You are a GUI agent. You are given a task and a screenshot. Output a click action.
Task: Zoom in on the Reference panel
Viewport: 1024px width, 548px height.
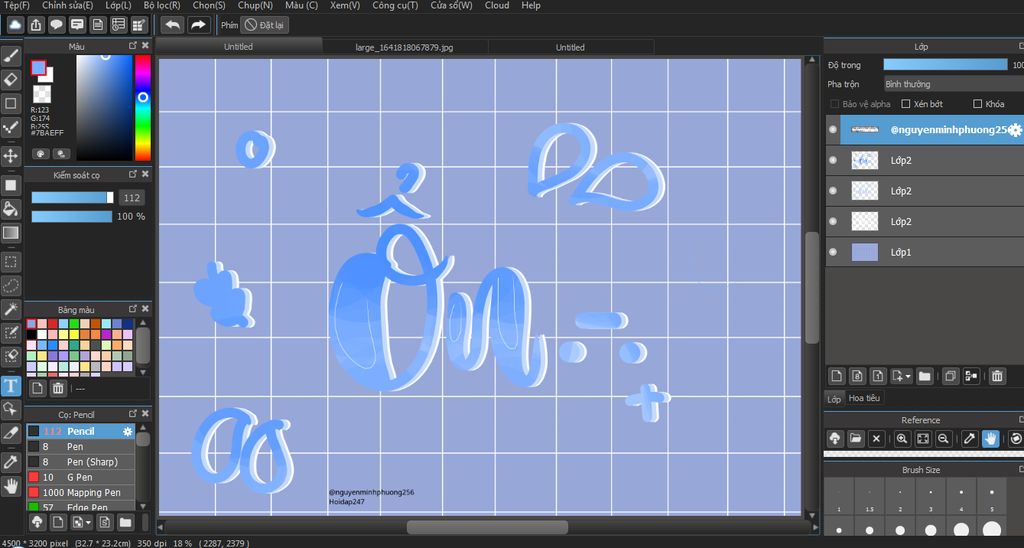point(902,439)
